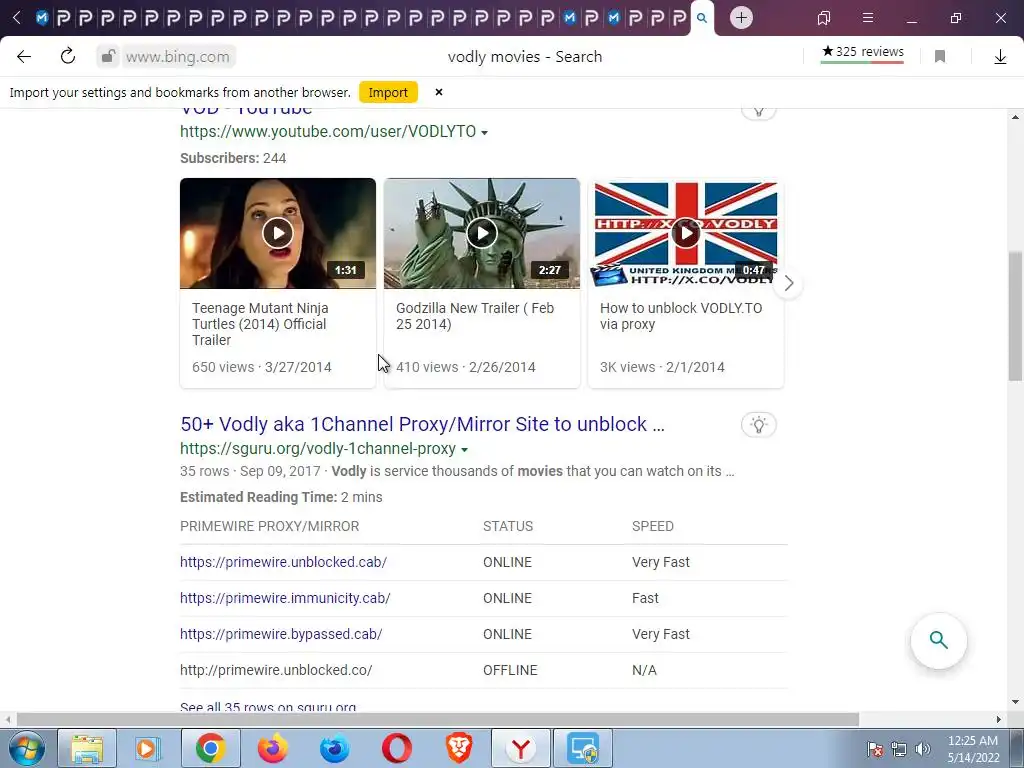Click the horizontal scrollbar thumb
1024x768 pixels.
(x=438, y=720)
